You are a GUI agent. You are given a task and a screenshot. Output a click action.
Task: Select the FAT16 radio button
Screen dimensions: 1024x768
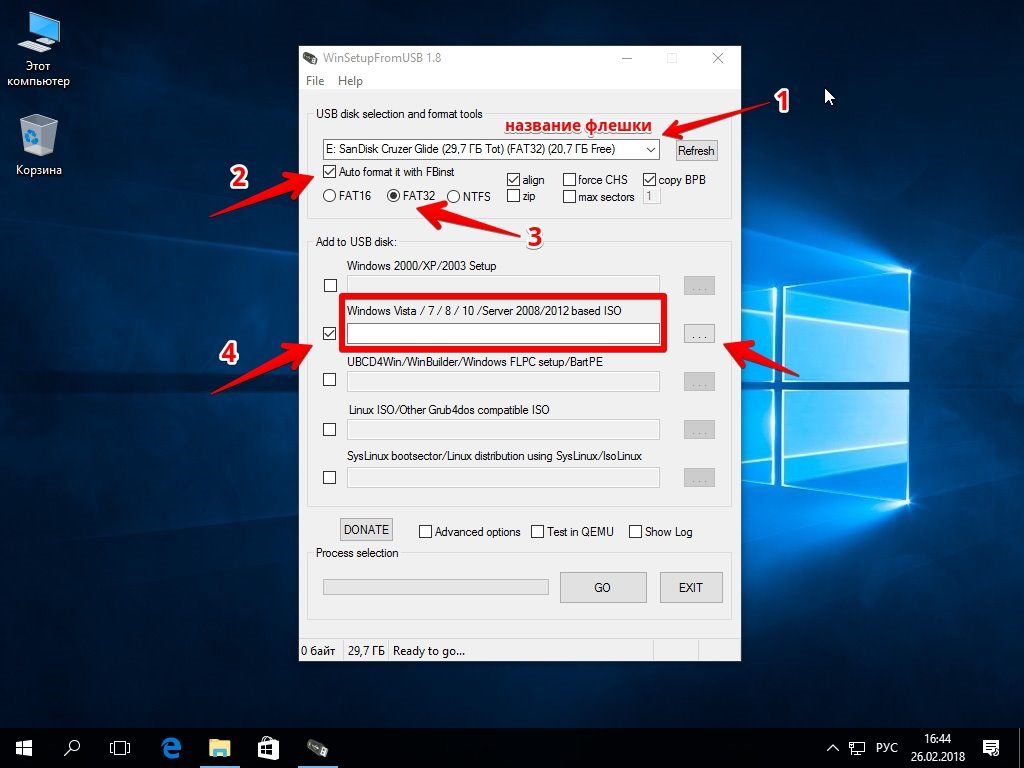(329, 195)
